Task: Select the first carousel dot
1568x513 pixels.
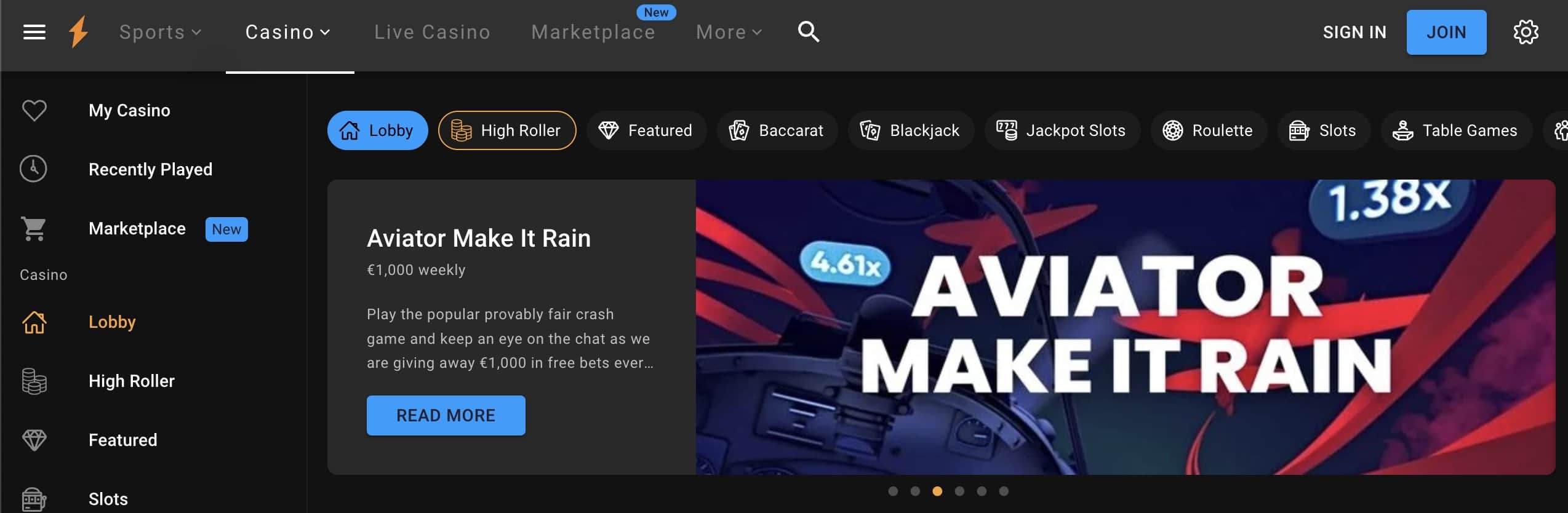Action: (x=893, y=491)
